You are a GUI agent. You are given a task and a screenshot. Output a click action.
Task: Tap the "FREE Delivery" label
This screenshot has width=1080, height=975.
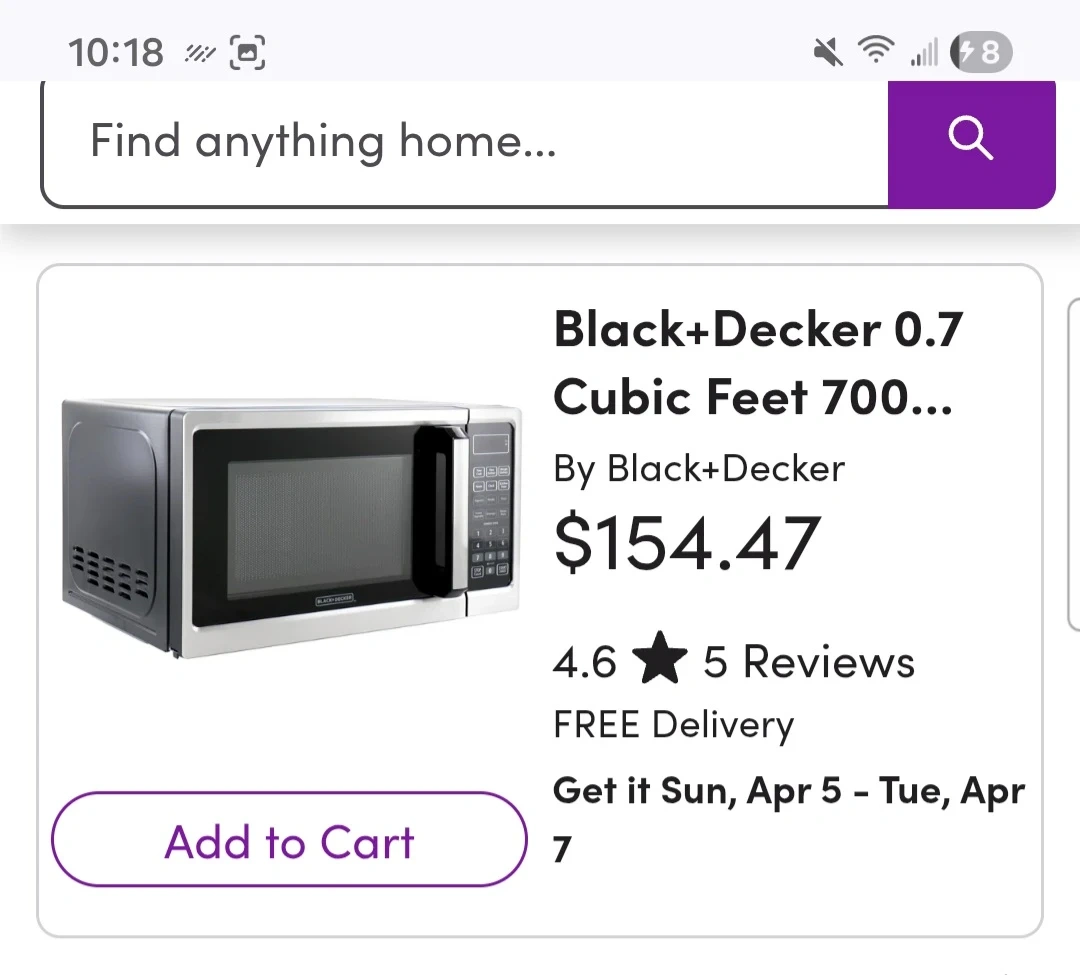tap(673, 725)
